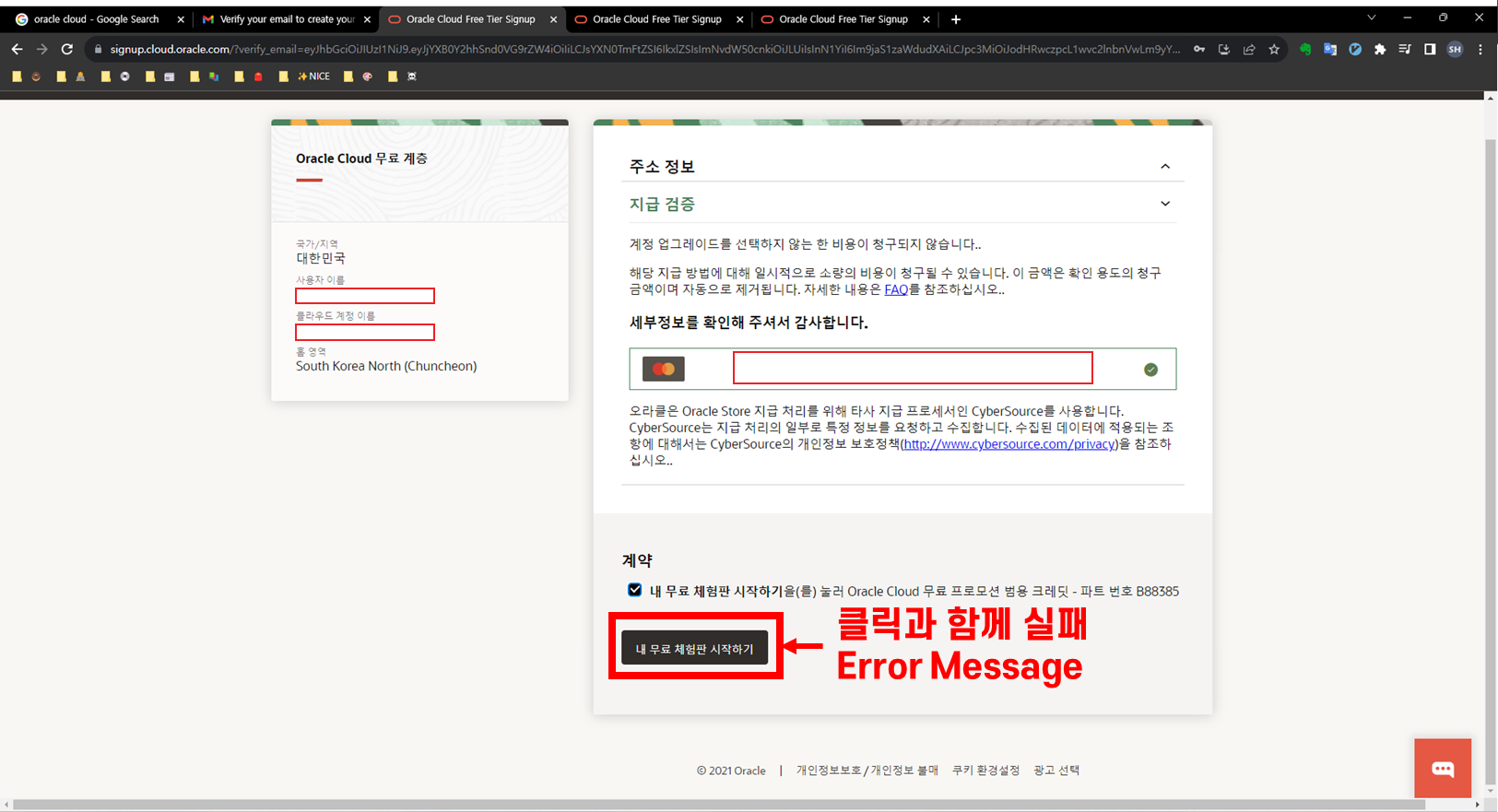Click the Mastercard card logo
This screenshot has height=812, width=1498.
coord(664,369)
